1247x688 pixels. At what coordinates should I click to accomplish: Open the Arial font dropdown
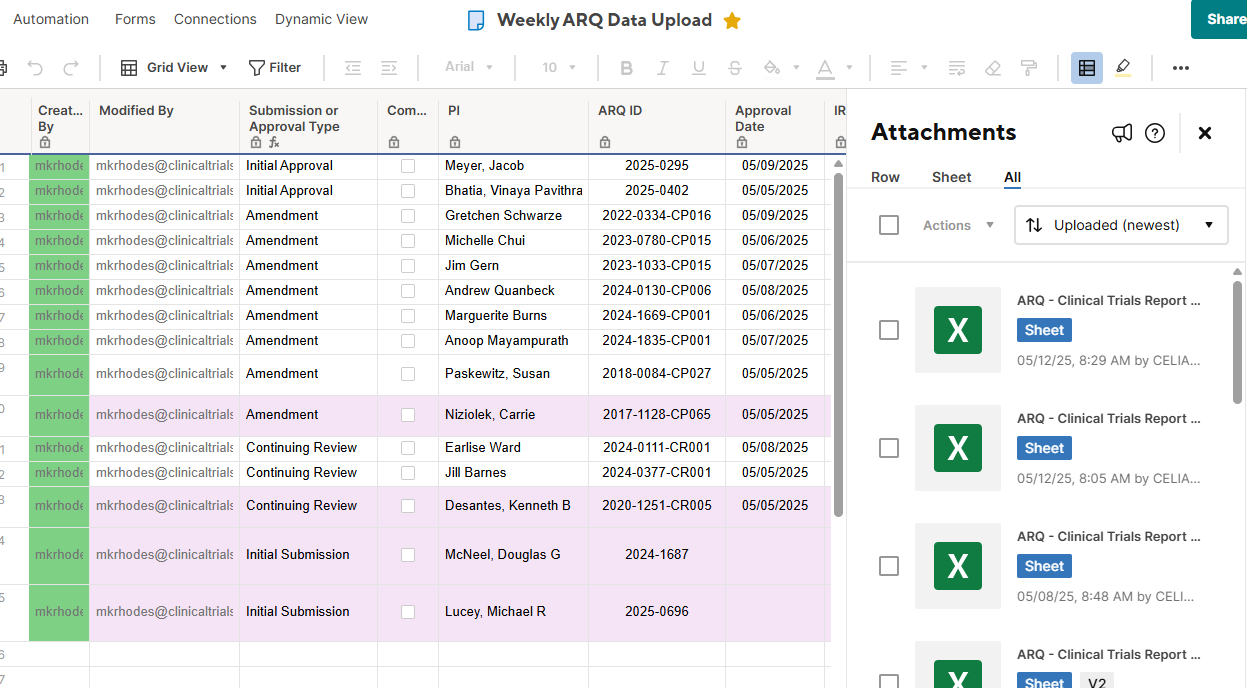(x=469, y=67)
